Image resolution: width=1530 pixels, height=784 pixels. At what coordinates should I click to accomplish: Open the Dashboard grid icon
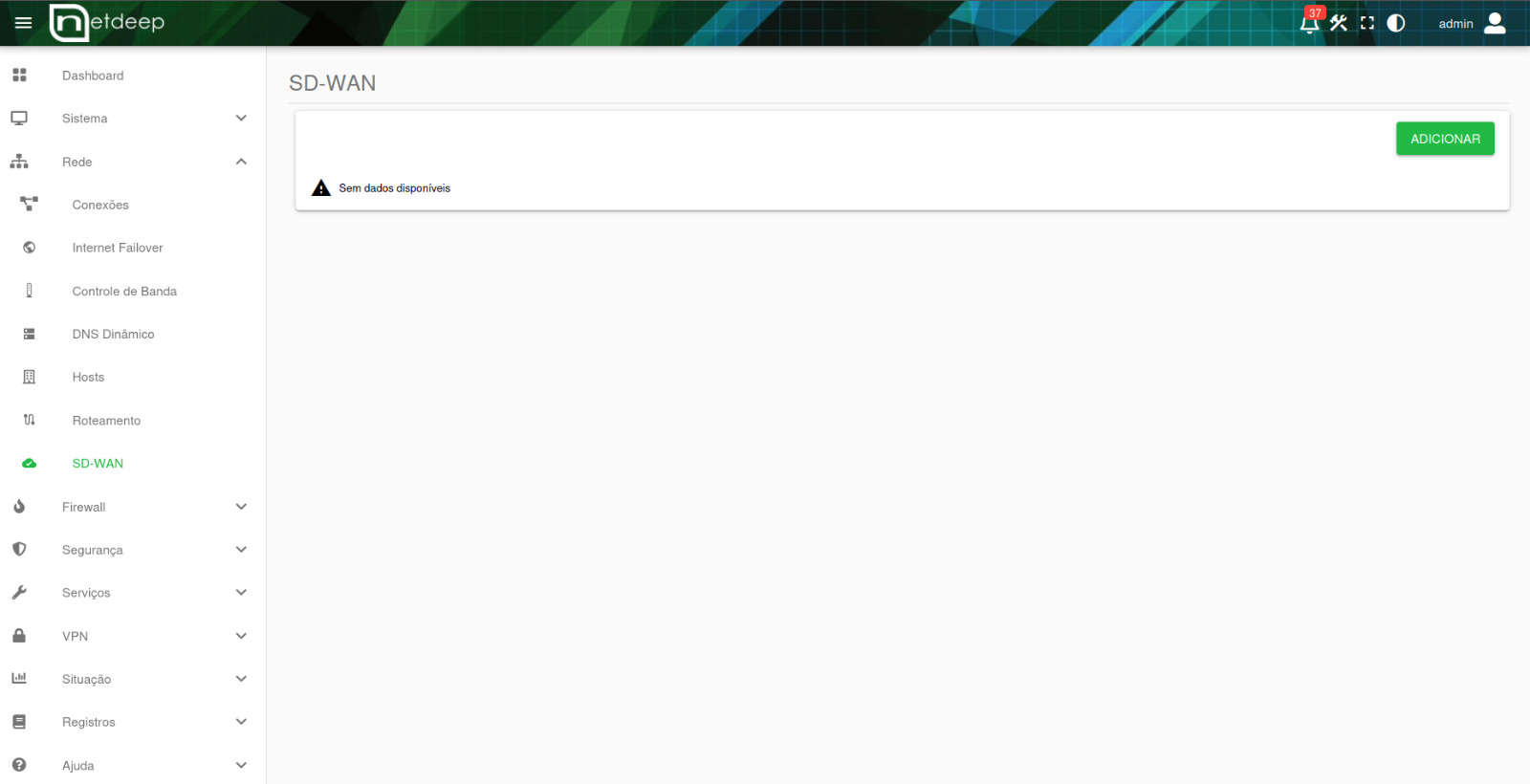19,75
